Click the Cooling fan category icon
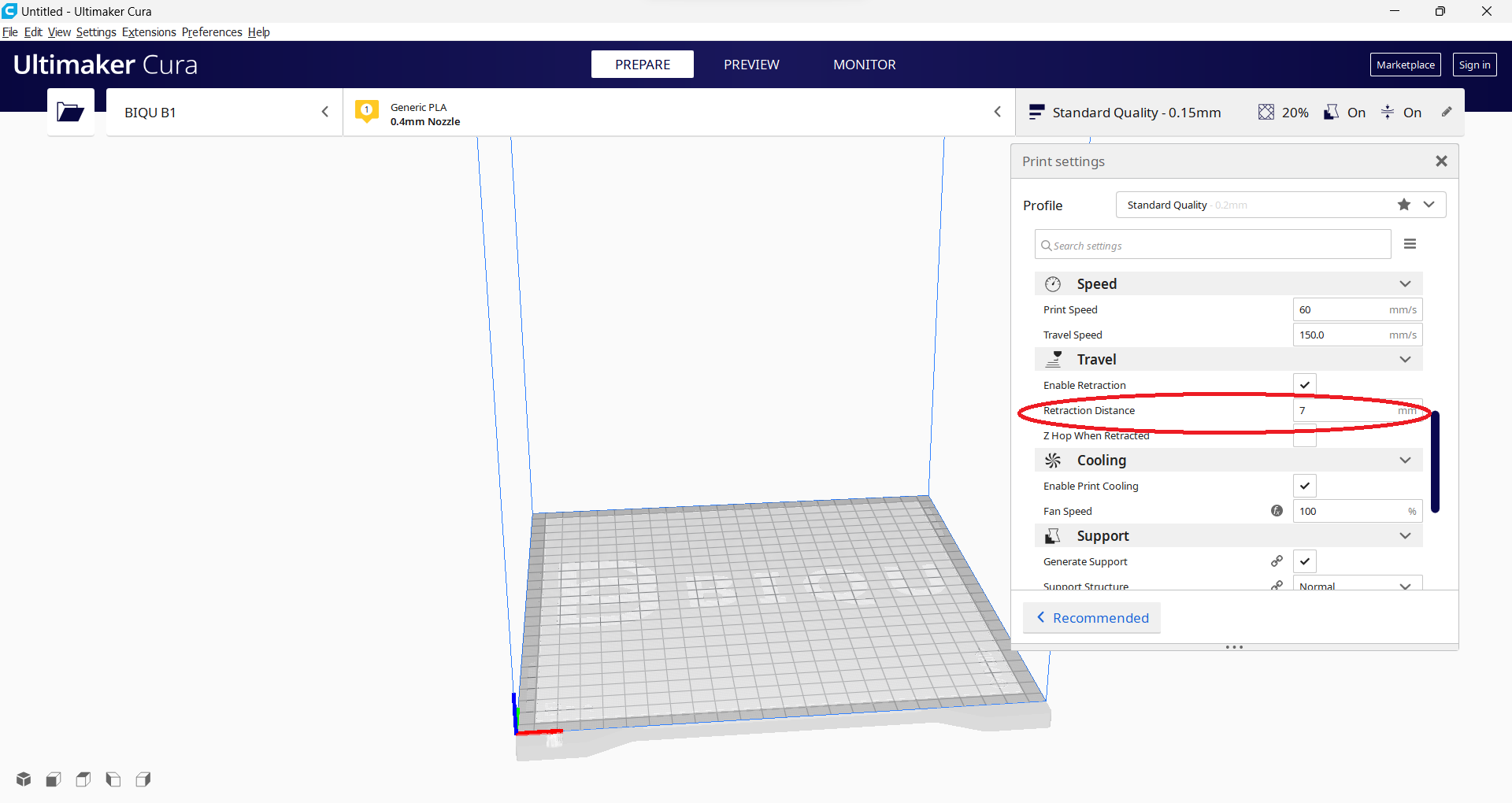This screenshot has height=803, width=1512. click(x=1053, y=461)
